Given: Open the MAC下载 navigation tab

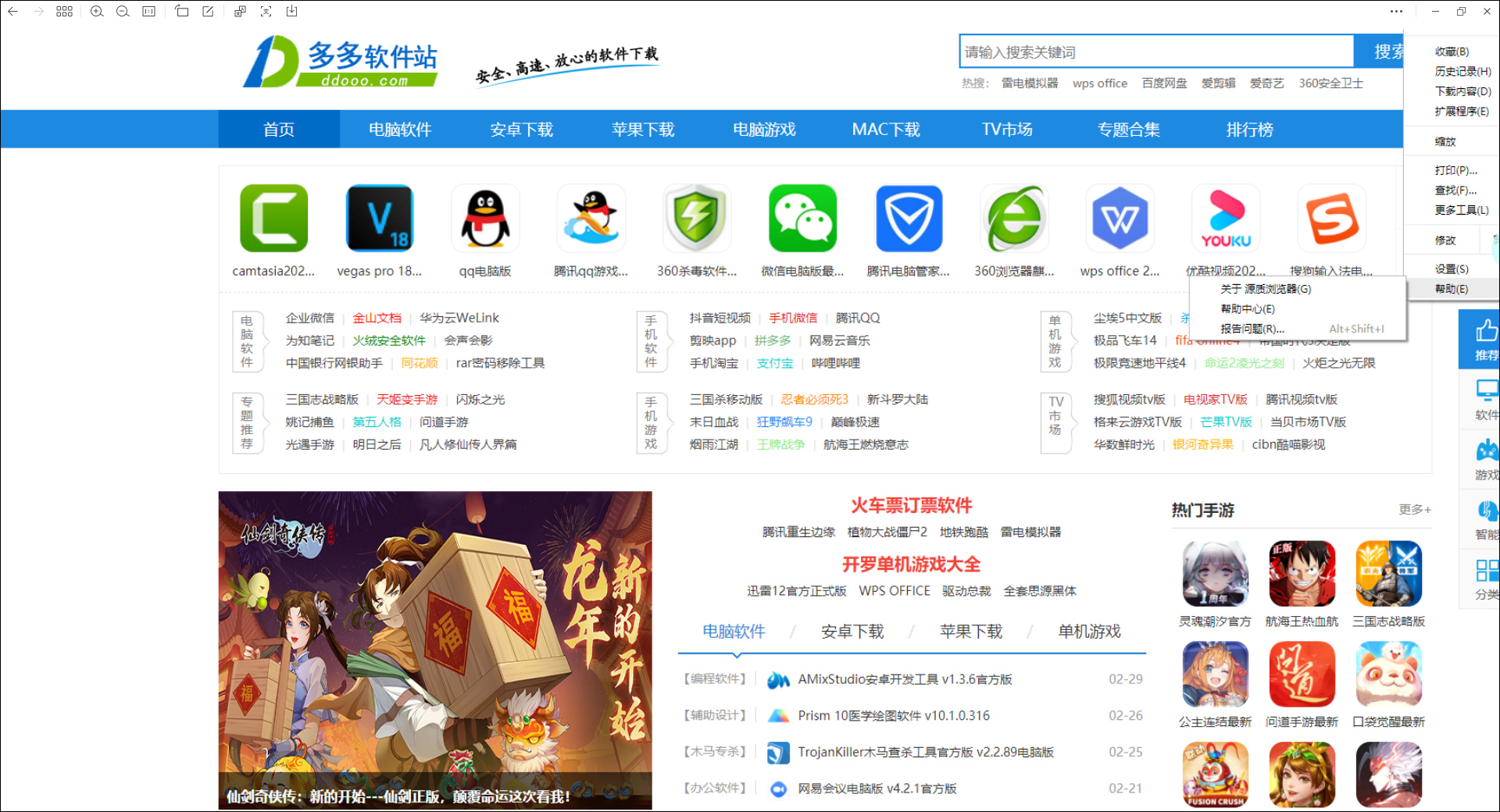Looking at the screenshot, I should 886,130.
